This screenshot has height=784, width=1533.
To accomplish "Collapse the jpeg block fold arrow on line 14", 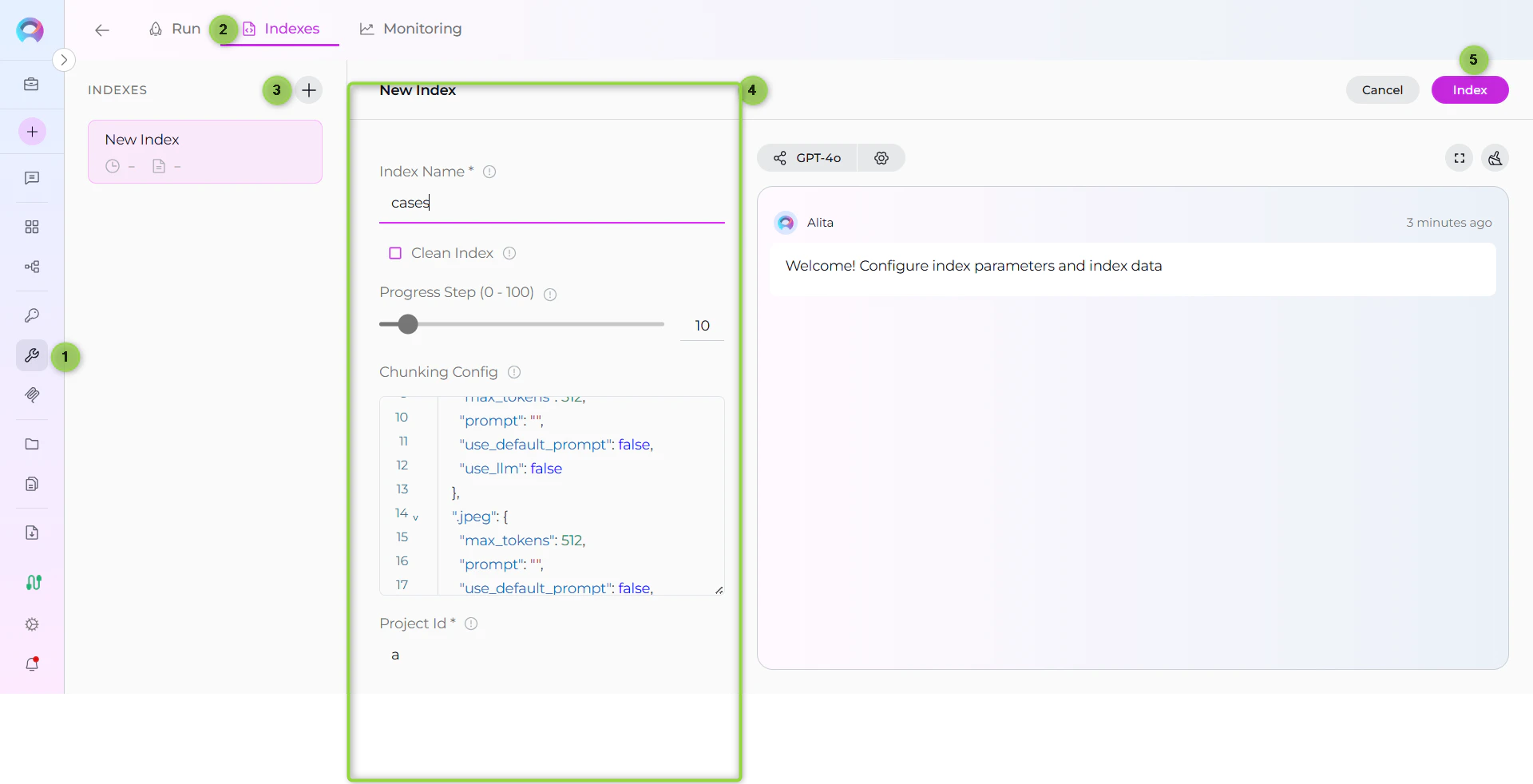I will [x=415, y=517].
